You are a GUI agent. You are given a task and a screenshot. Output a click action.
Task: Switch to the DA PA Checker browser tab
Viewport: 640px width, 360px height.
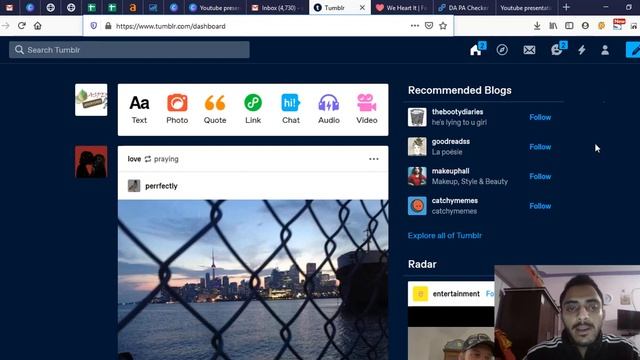(x=464, y=7)
